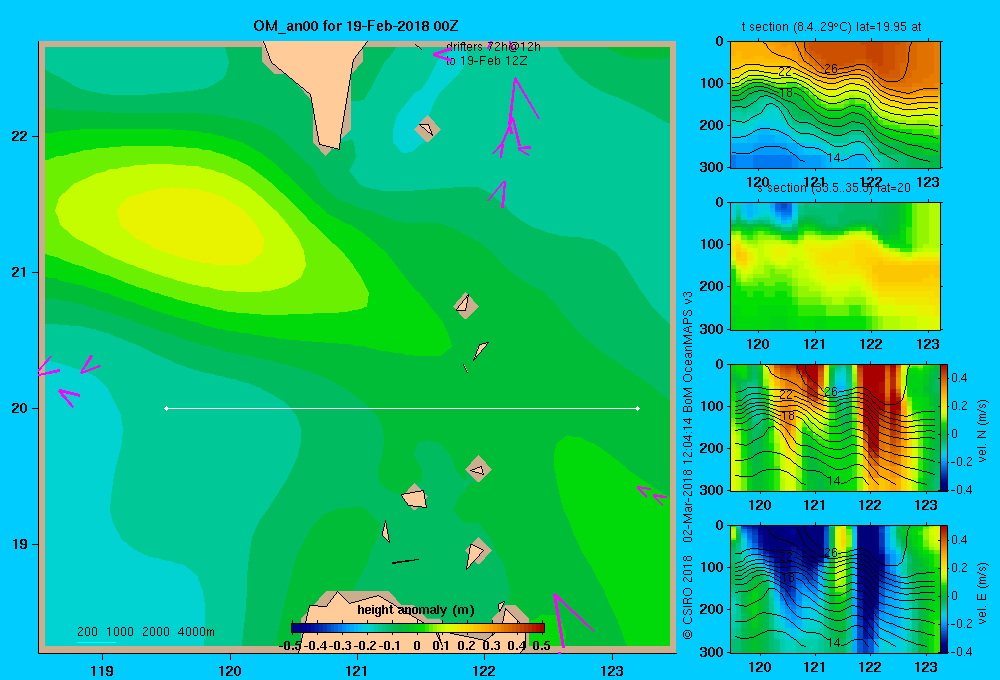
Task: Click longitude label "119" under main map
Action: point(102,670)
